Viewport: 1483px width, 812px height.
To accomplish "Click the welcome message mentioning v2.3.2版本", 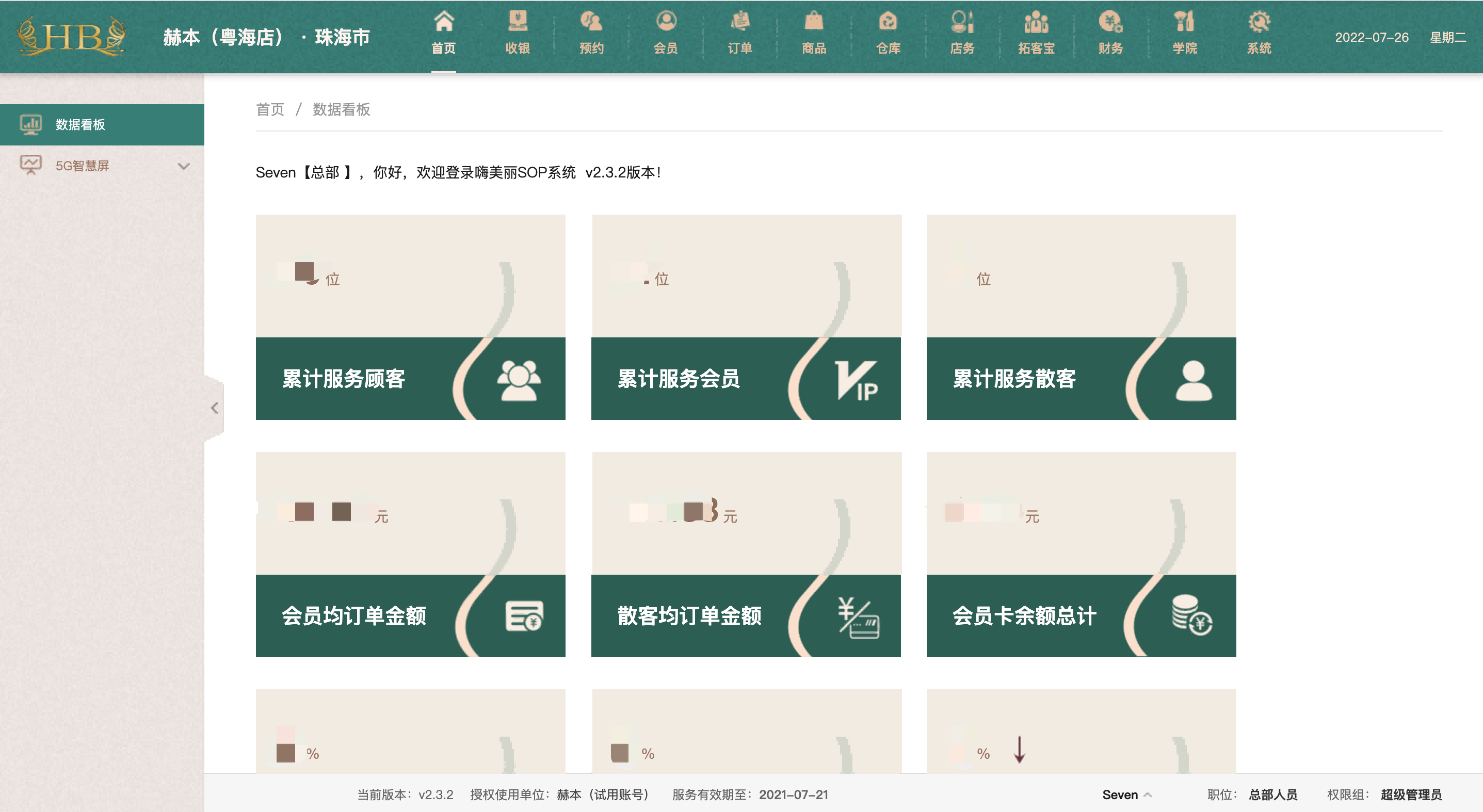I will tap(459, 172).
